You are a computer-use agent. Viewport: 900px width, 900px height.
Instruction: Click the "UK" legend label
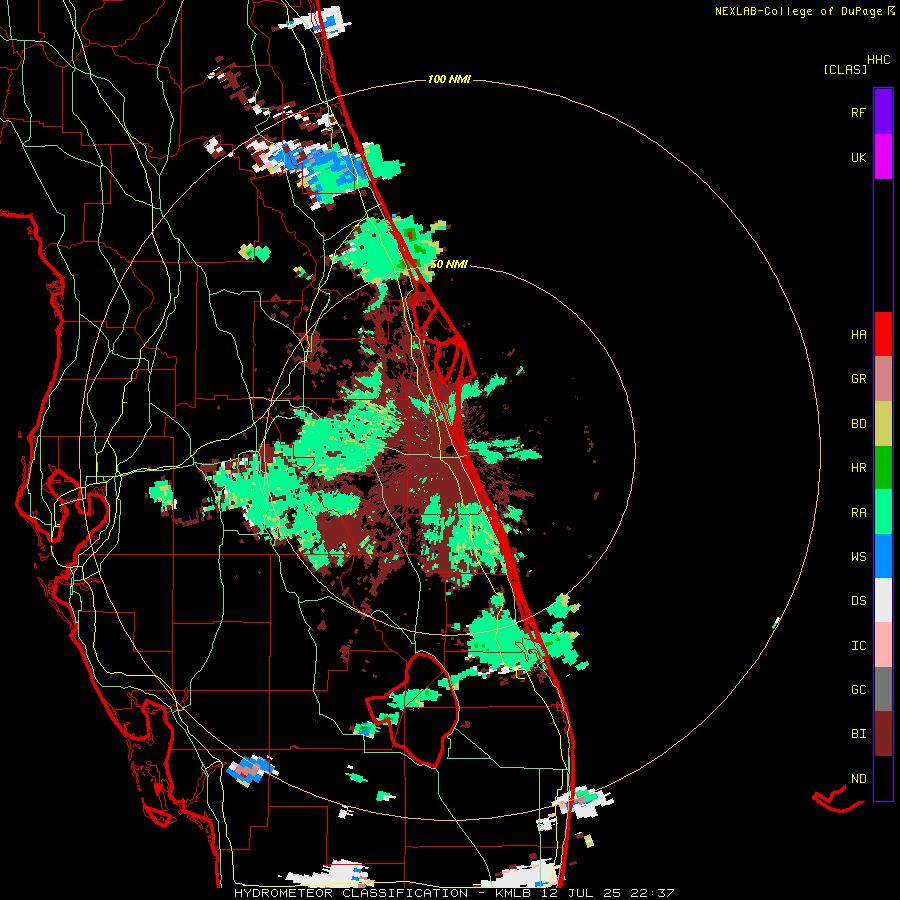(x=858, y=157)
